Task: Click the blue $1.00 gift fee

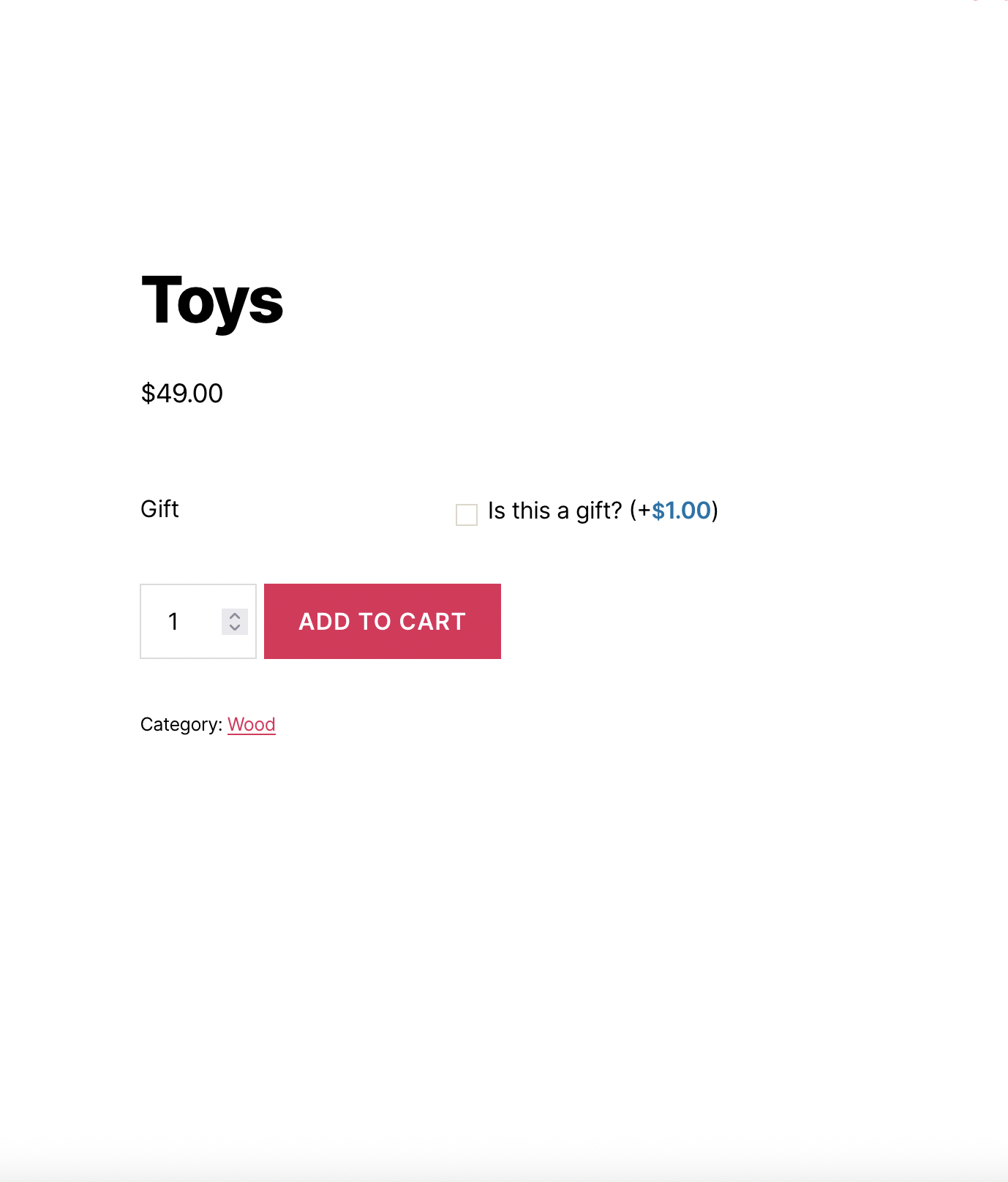Action: click(x=681, y=511)
